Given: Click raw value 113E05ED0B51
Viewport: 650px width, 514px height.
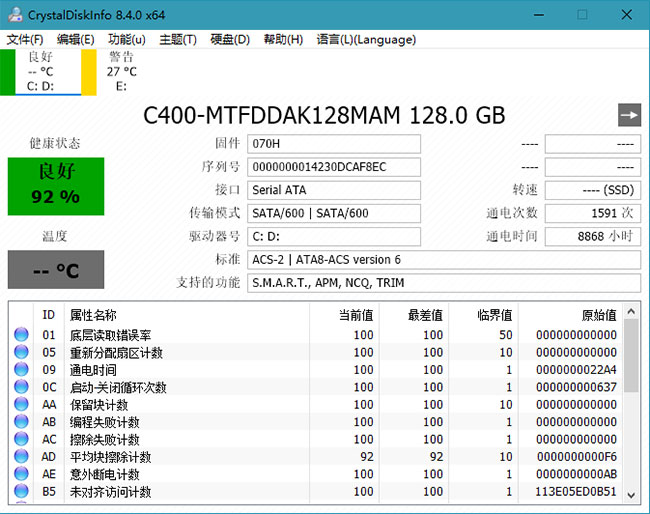Looking at the screenshot, I should pyautogui.click(x=576, y=492).
